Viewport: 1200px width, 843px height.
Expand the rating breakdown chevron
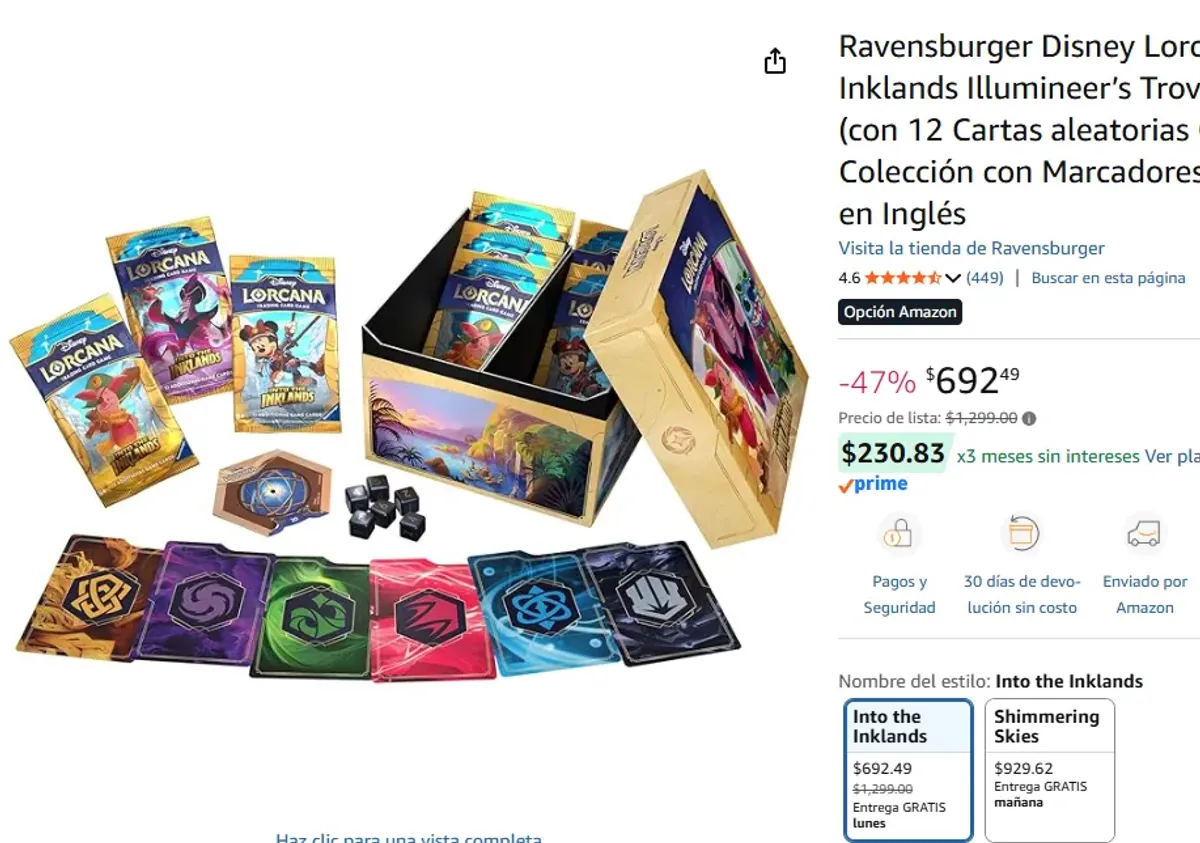tap(952, 278)
